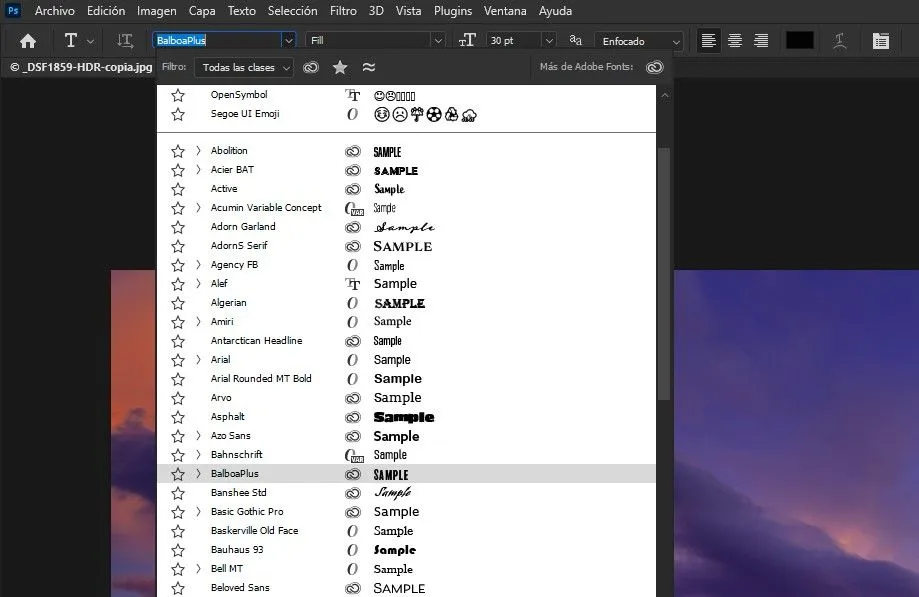Screen dimensions: 919x597
Task: Favorite the OpenSymbol font star
Action: pyautogui.click(x=178, y=95)
